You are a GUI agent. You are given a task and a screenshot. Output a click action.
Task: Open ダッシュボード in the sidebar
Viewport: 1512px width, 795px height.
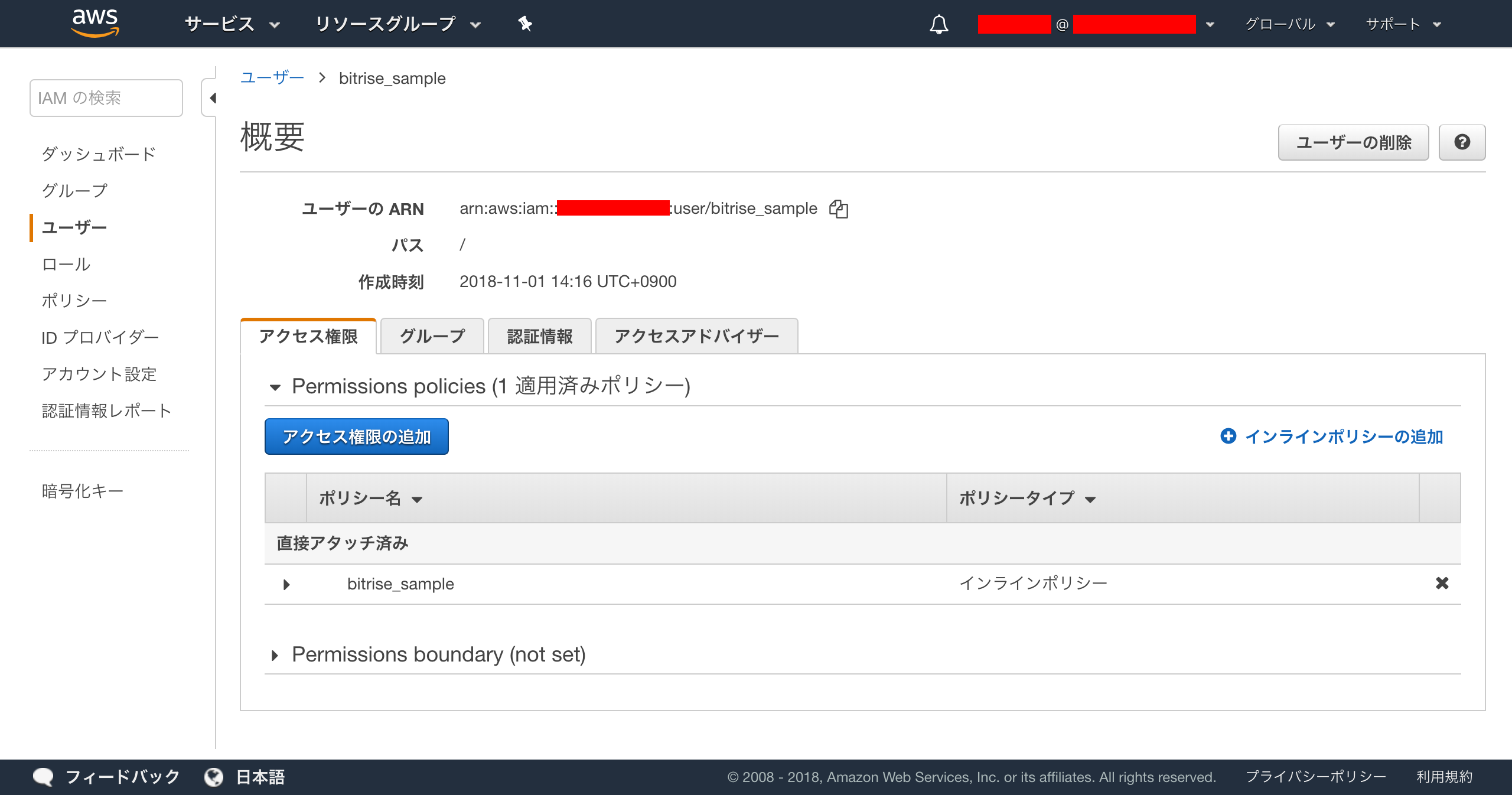99,154
